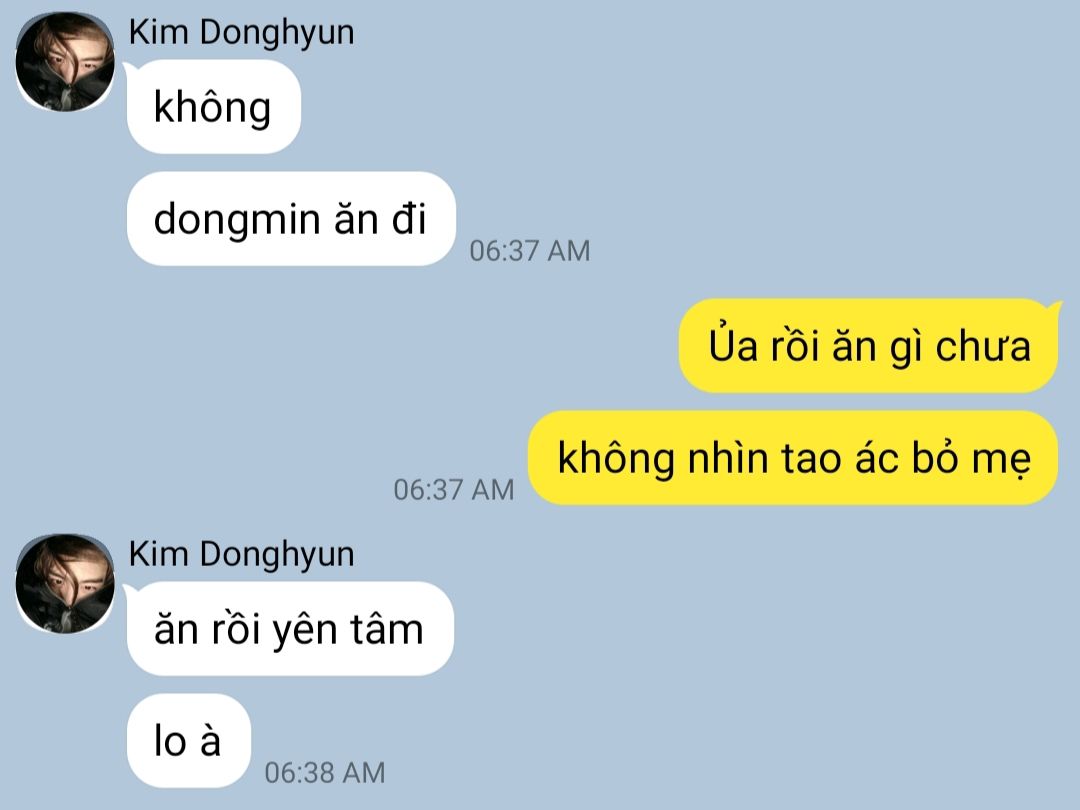Tap Kim Donghyun's avatar beside "ăn rồi yên tâm"

pyautogui.click(x=65, y=584)
